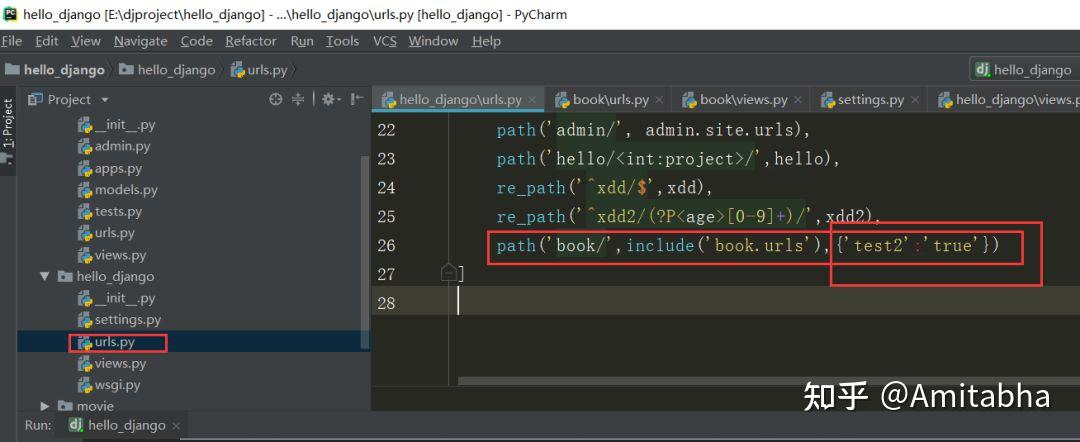1080x442 pixels.
Task: Click the PyCharm icon in title bar
Action: coord(10,14)
